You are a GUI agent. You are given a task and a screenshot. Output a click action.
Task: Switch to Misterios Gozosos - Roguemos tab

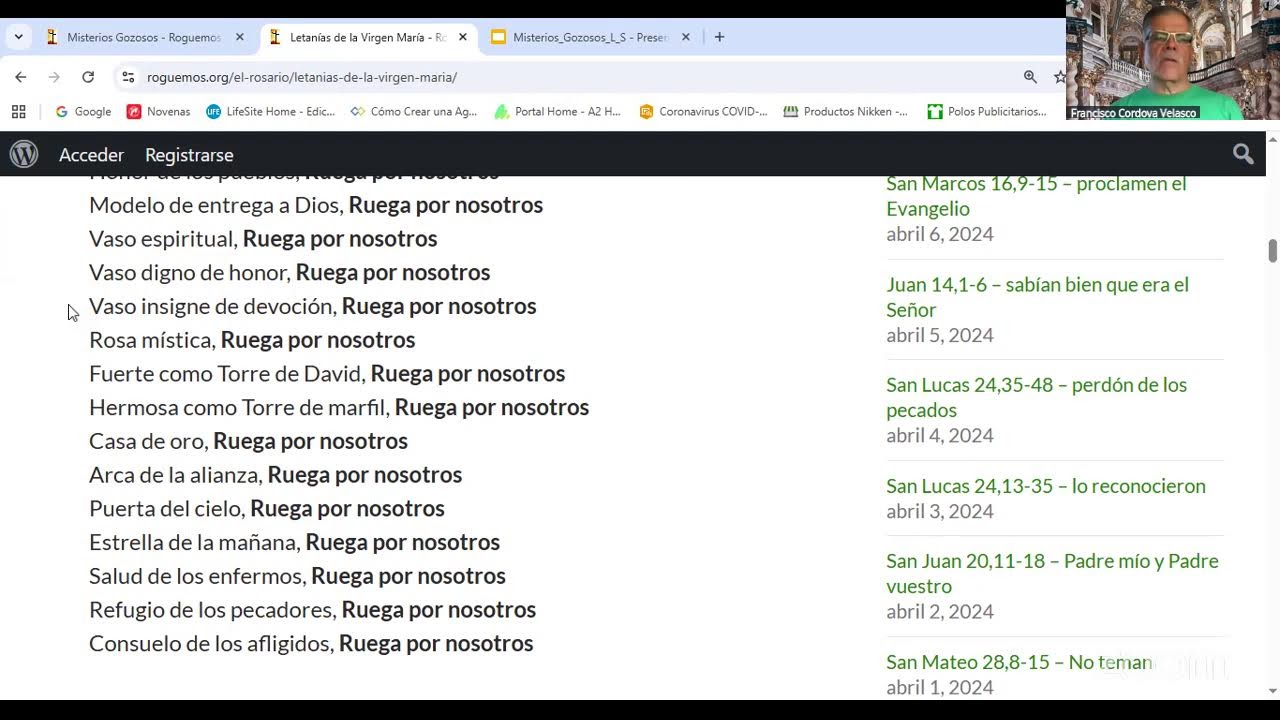(x=143, y=37)
